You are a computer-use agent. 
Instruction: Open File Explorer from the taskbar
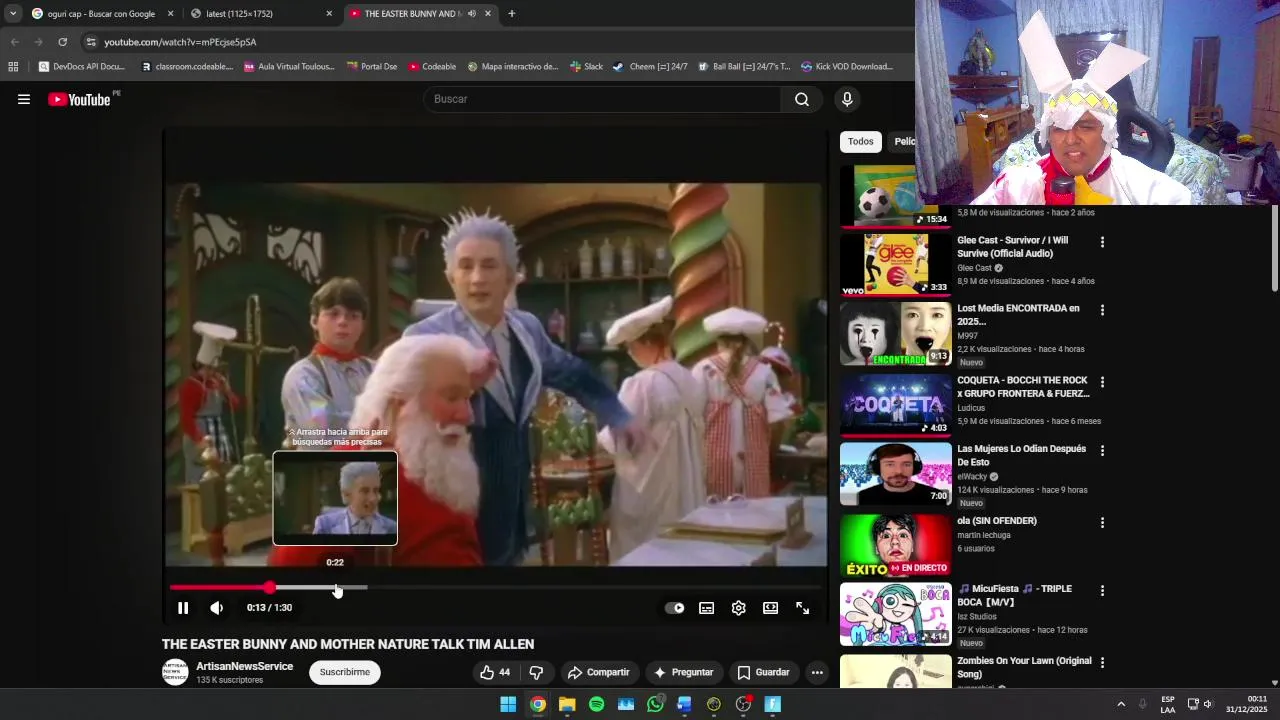pyautogui.click(x=567, y=704)
